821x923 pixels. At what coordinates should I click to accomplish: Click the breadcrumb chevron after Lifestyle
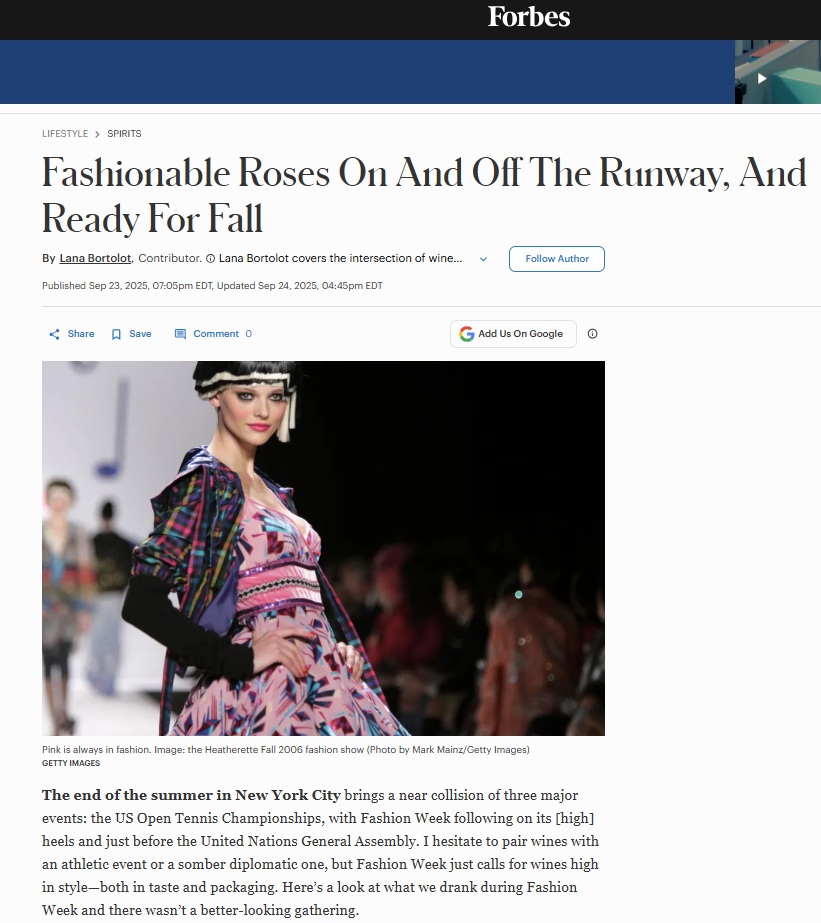click(97, 134)
